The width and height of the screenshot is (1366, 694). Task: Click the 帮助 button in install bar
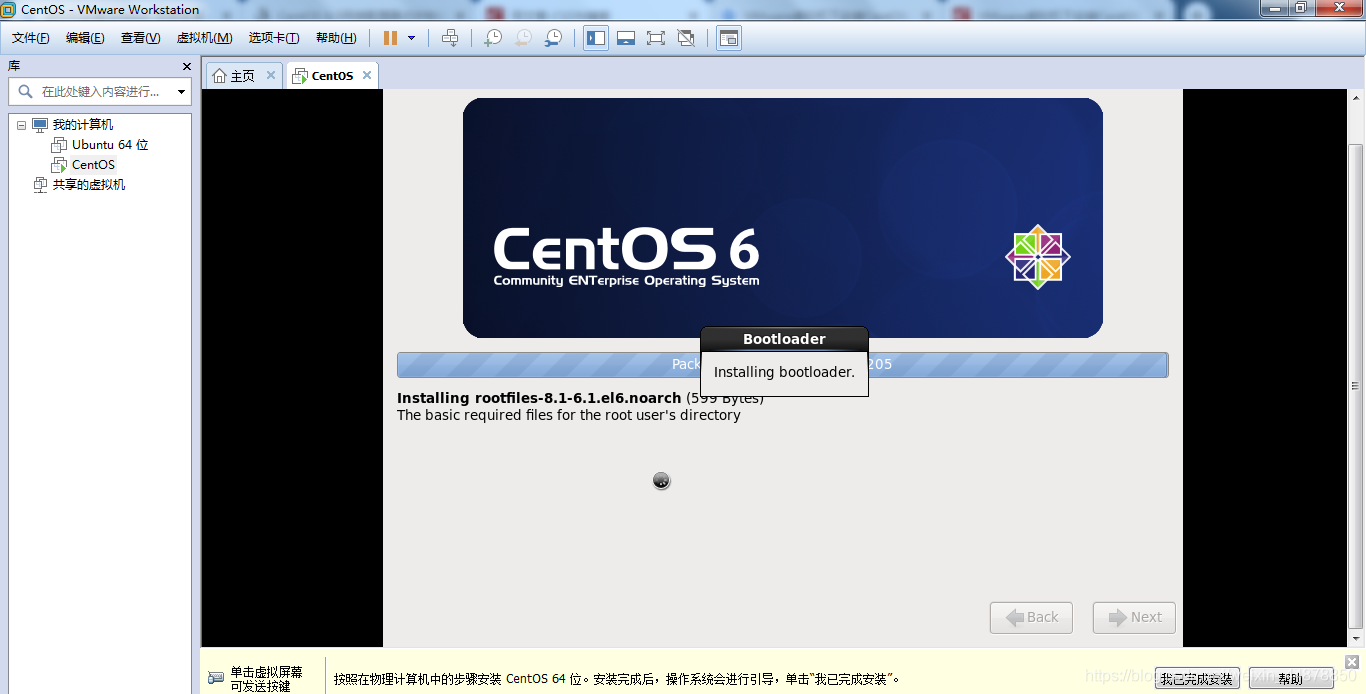pyautogui.click(x=1290, y=679)
